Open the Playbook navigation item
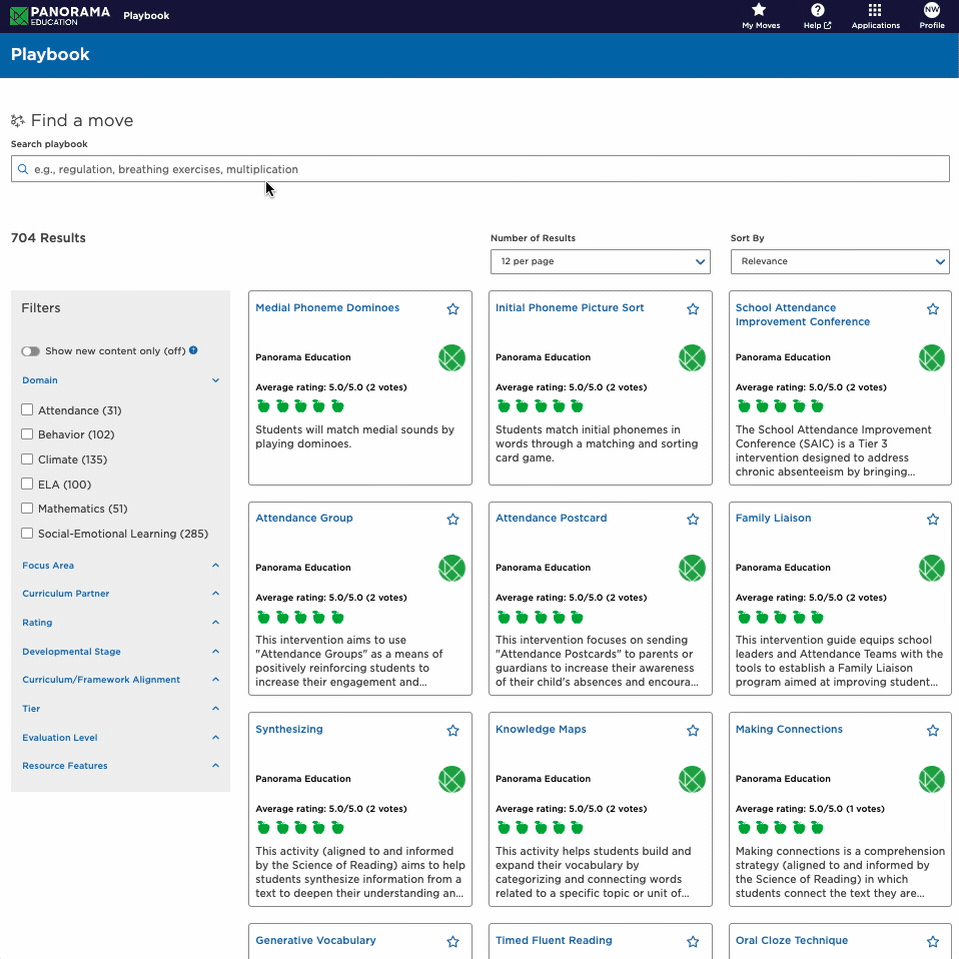959x959 pixels. pos(146,16)
